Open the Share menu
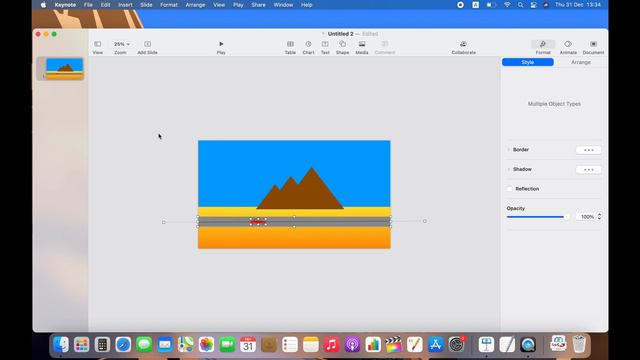640x360 pixels. 258,5
